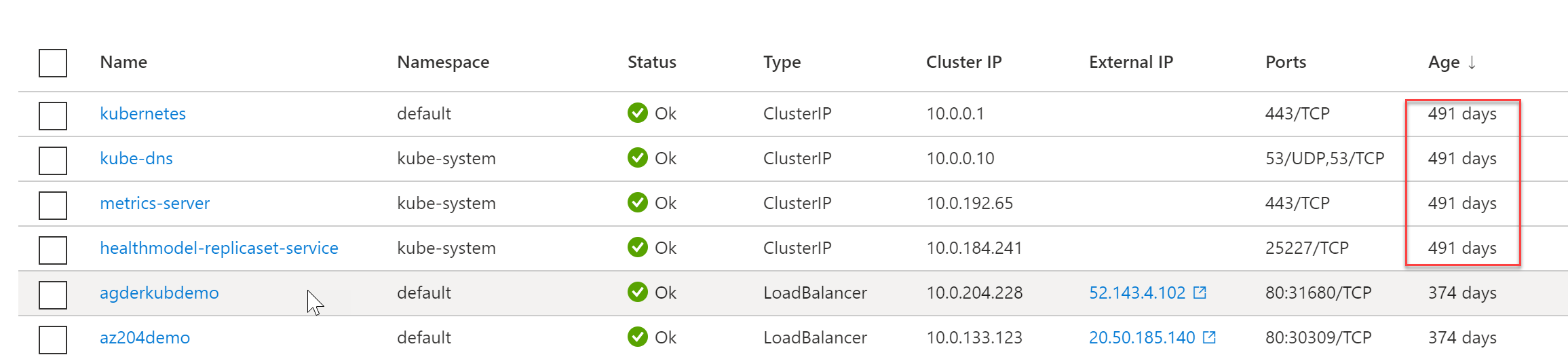1568x357 pixels.
Task: Open external link icon beside 52.143.4.102
Action: (x=1200, y=293)
